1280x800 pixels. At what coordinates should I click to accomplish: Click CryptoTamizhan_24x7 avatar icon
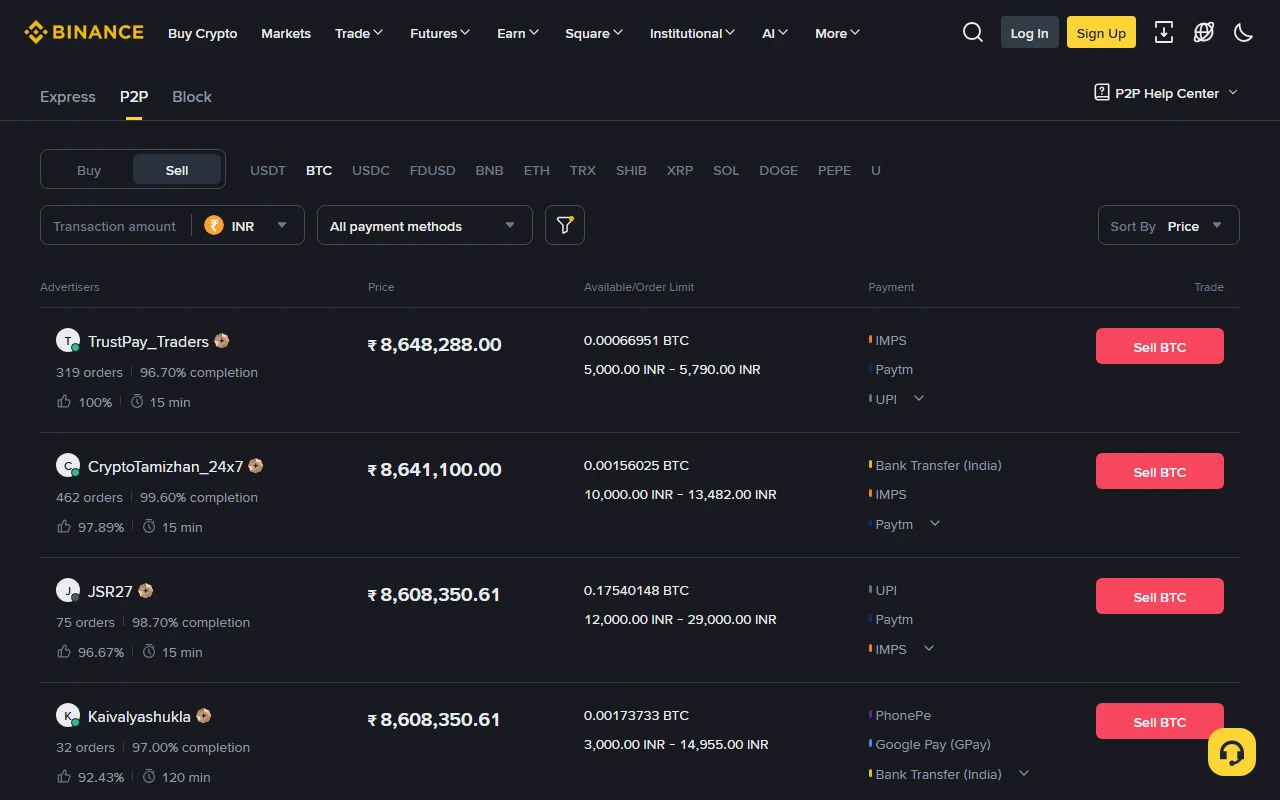[68, 465]
